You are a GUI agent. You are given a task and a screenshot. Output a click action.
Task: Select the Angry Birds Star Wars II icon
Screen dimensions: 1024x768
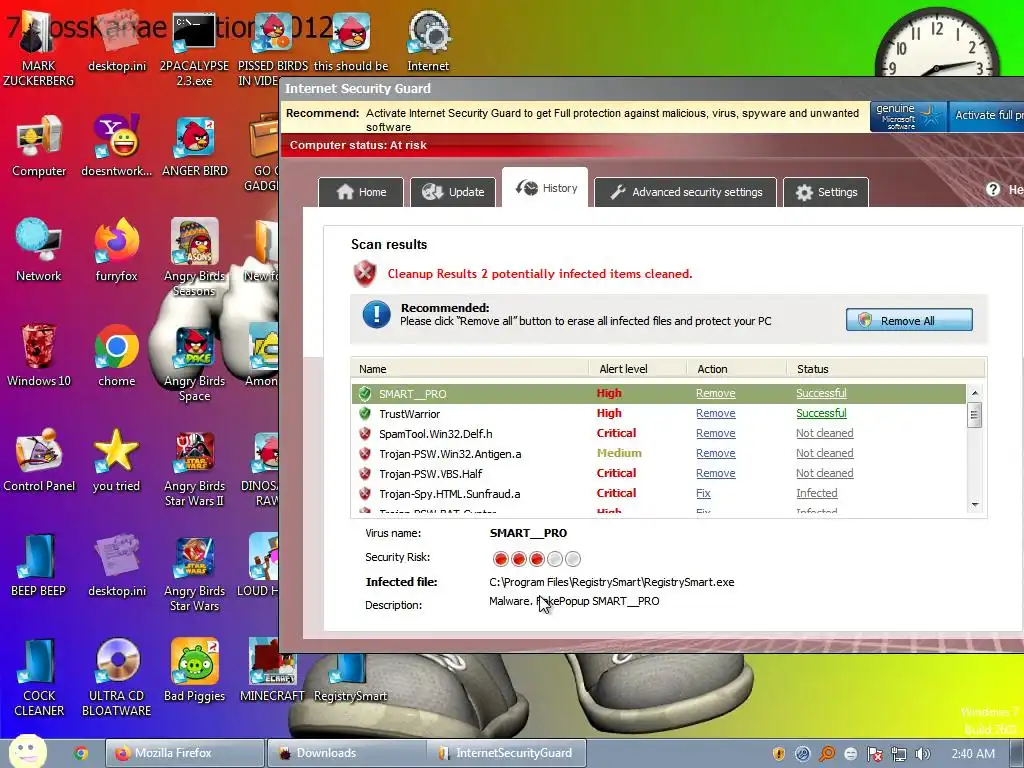click(195, 469)
